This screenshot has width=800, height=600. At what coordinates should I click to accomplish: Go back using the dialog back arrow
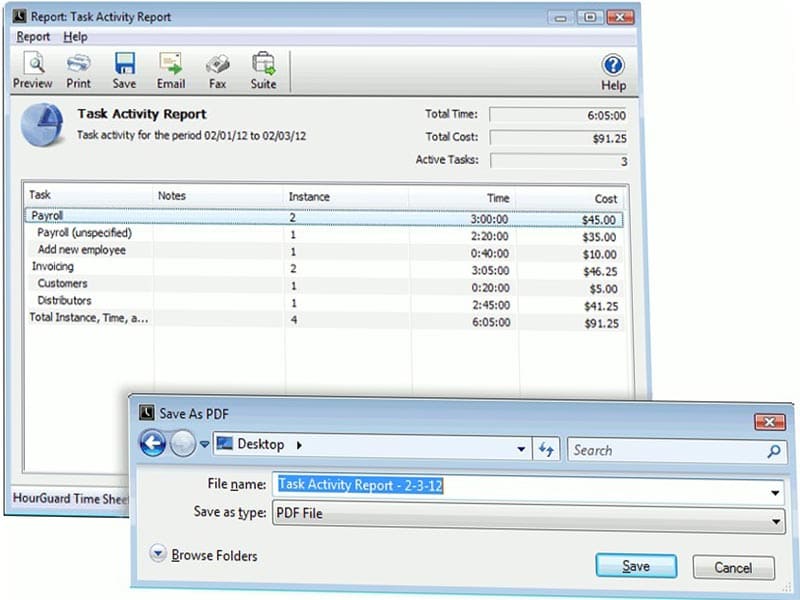152,444
